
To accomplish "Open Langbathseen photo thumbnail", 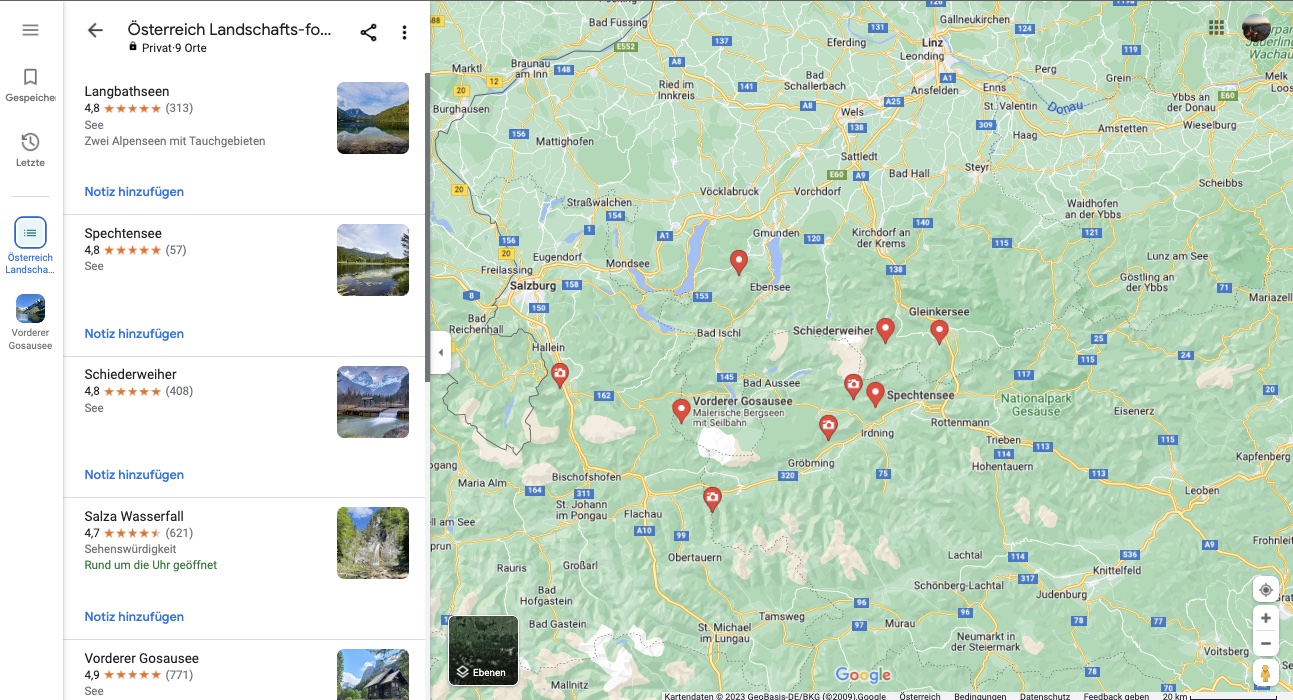I will (x=373, y=118).
